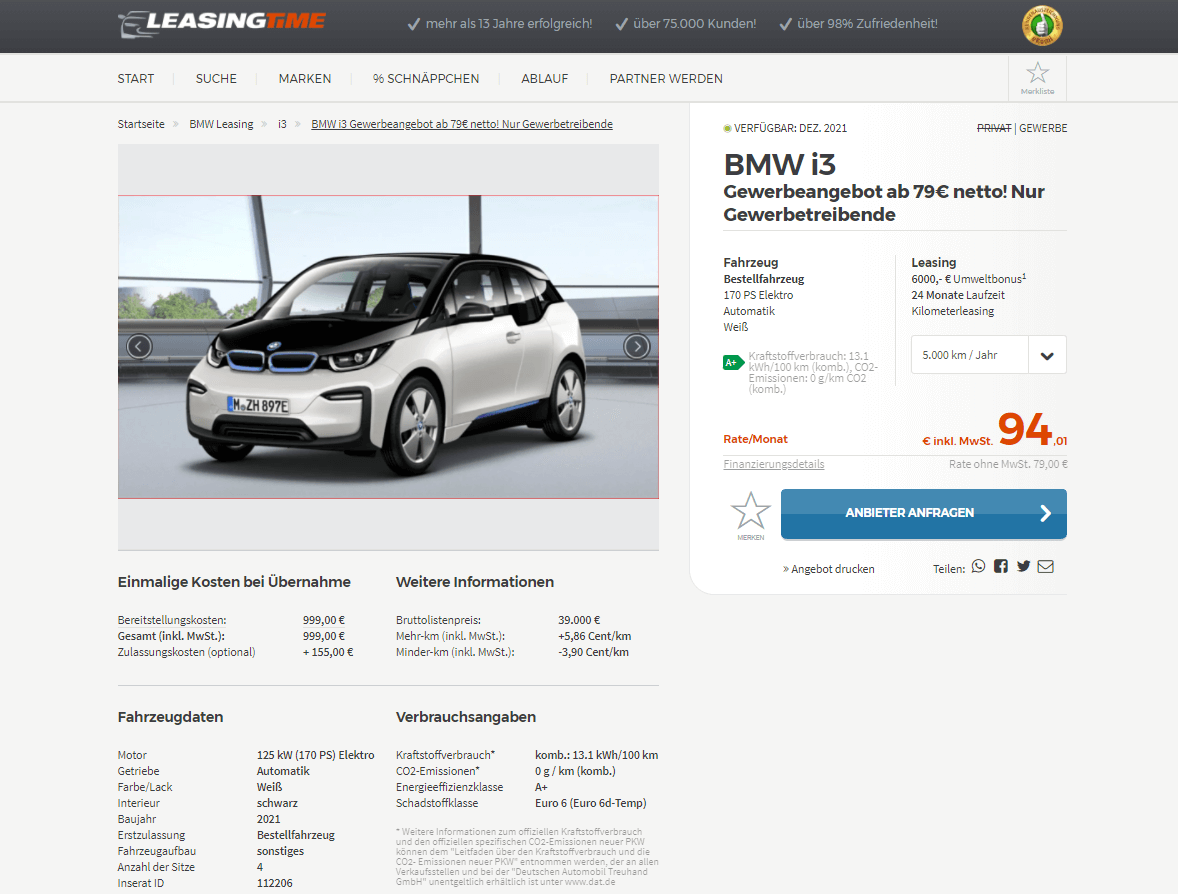The image size is (1178, 894).
Task: Click 'Kilometerleasing' text
Action: tap(953, 311)
